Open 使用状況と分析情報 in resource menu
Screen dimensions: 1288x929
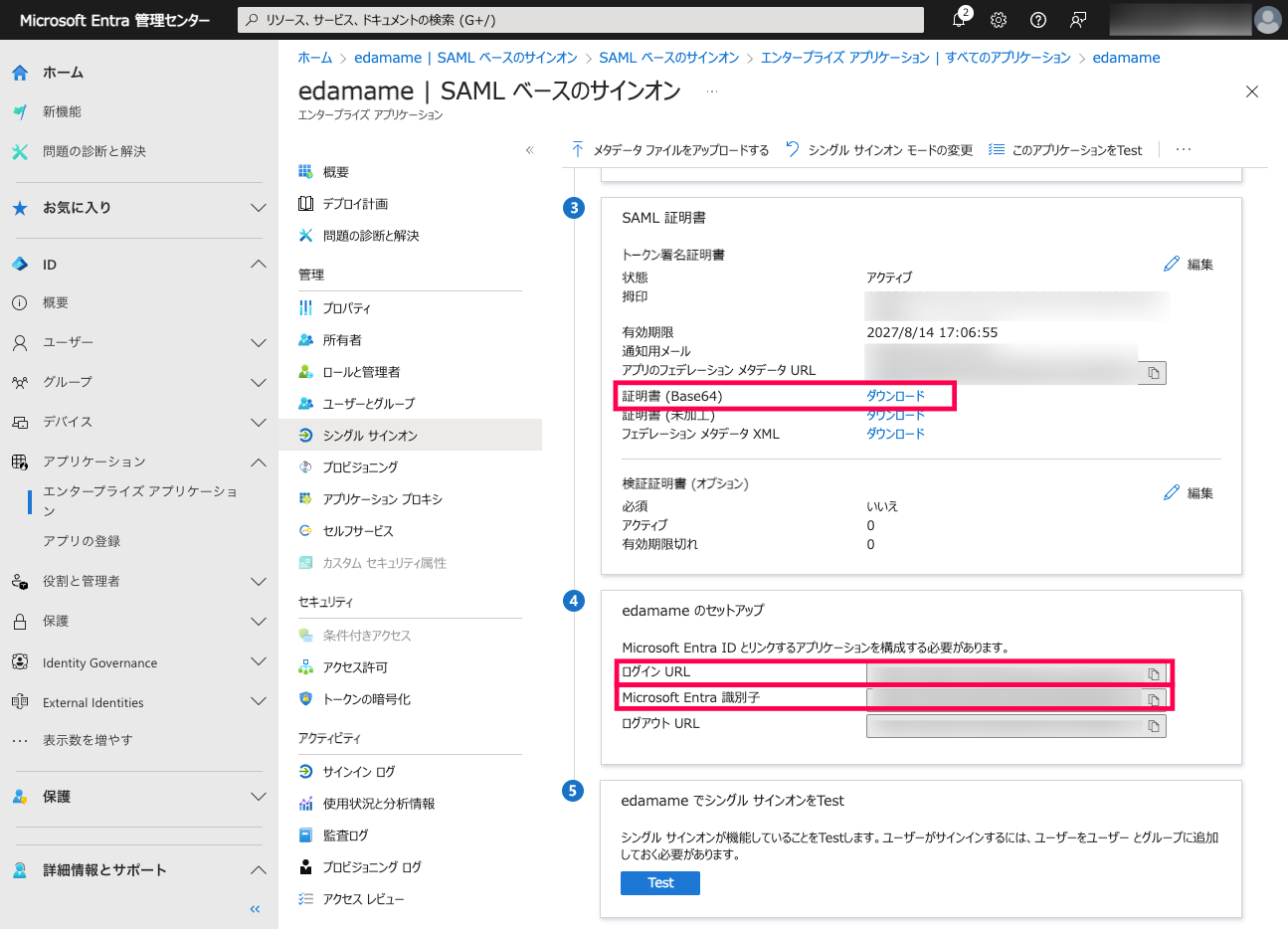click(x=378, y=804)
